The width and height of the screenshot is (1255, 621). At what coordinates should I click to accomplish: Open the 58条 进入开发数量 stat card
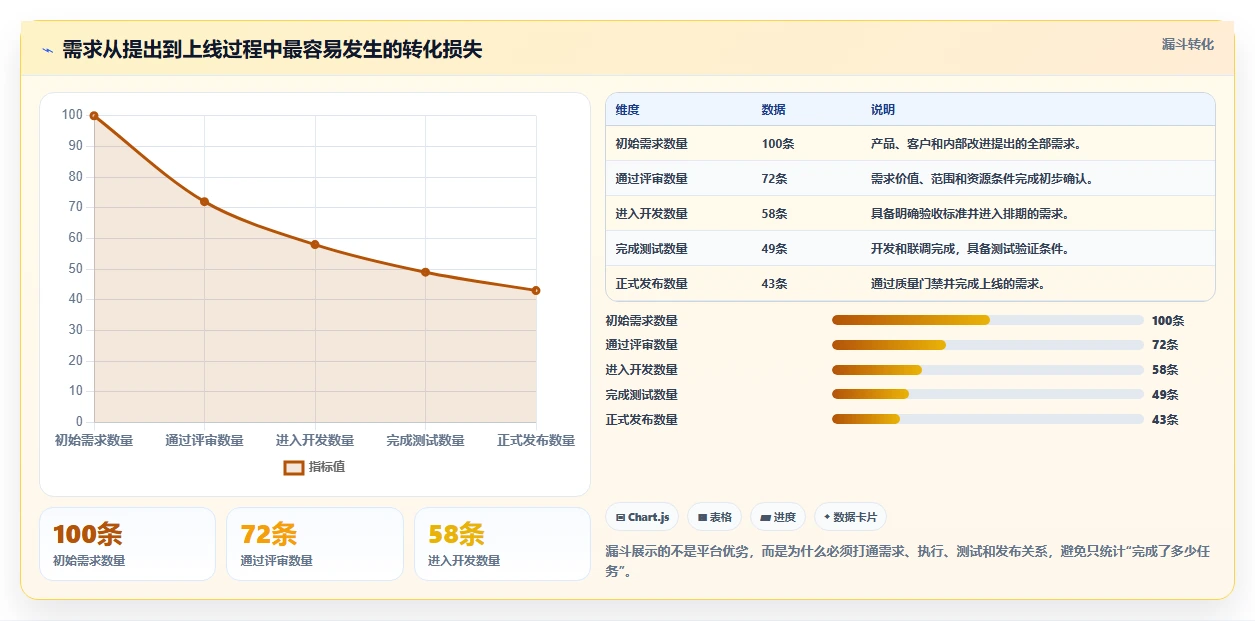tap(502, 544)
